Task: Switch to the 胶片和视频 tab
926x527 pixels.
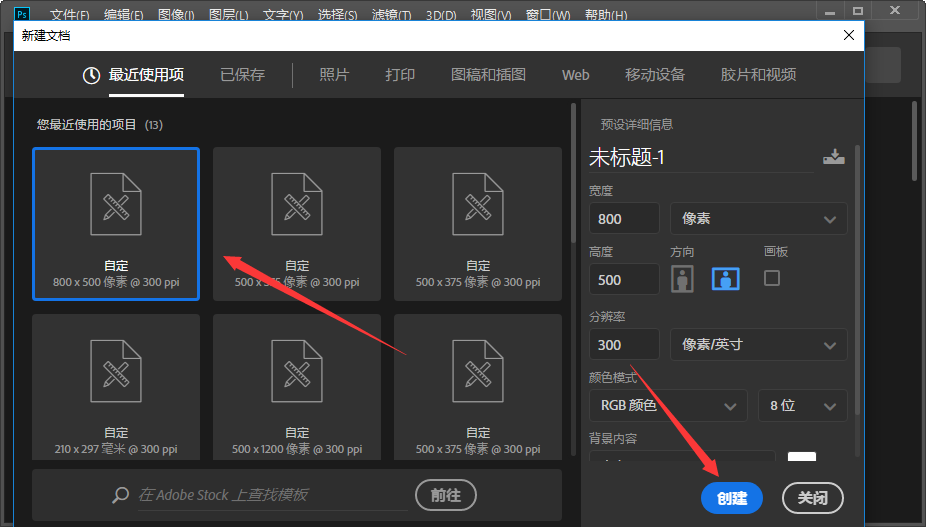Action: point(758,75)
